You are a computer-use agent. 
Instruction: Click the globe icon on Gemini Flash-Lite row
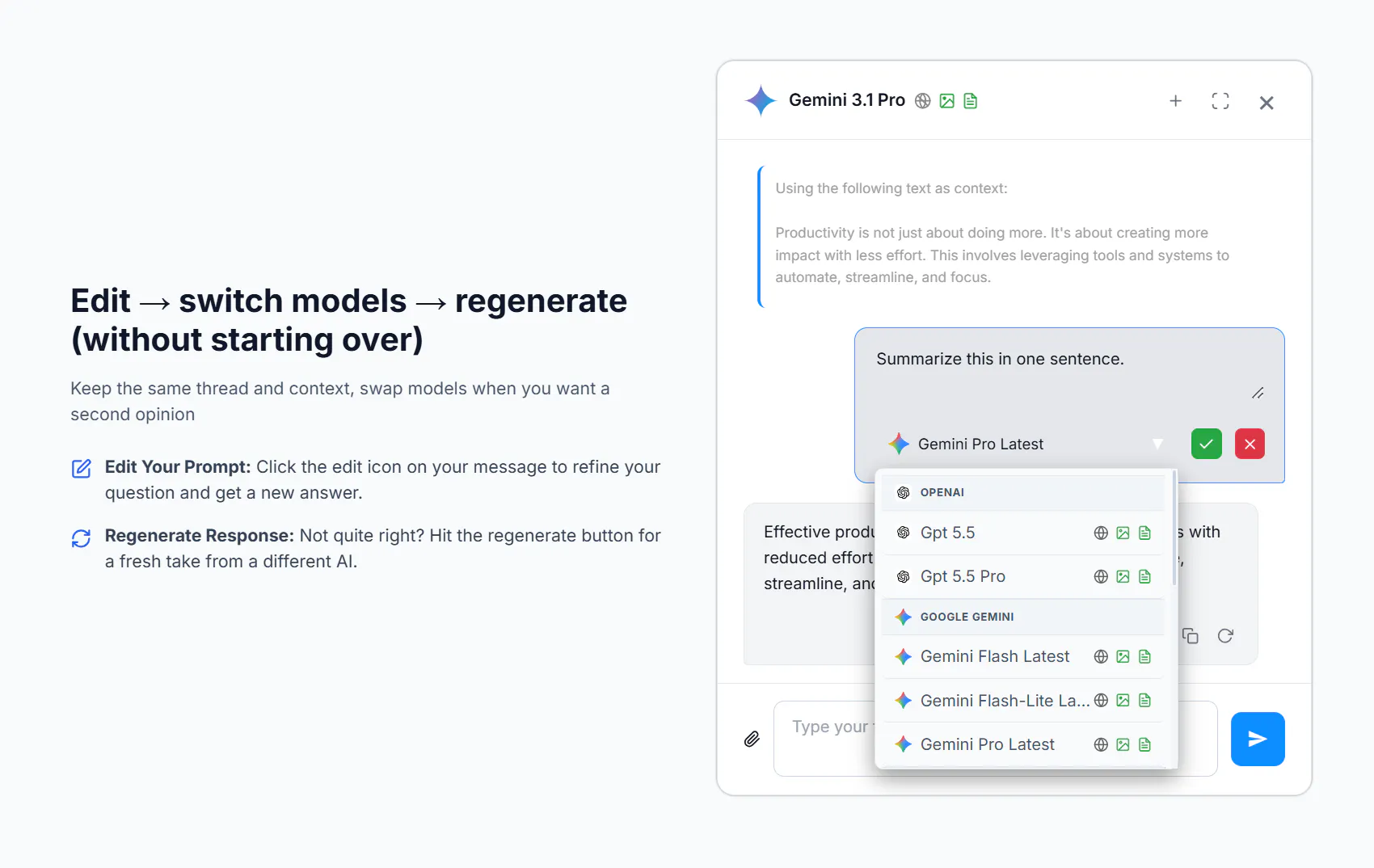(x=1101, y=701)
